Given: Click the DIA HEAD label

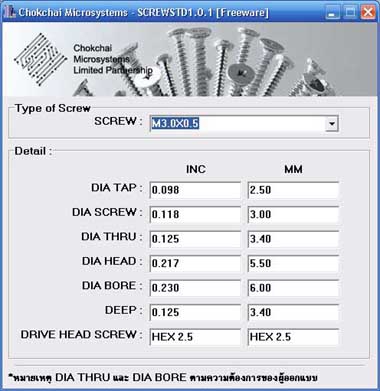Looking at the screenshot, I should pyautogui.click(x=112, y=261).
